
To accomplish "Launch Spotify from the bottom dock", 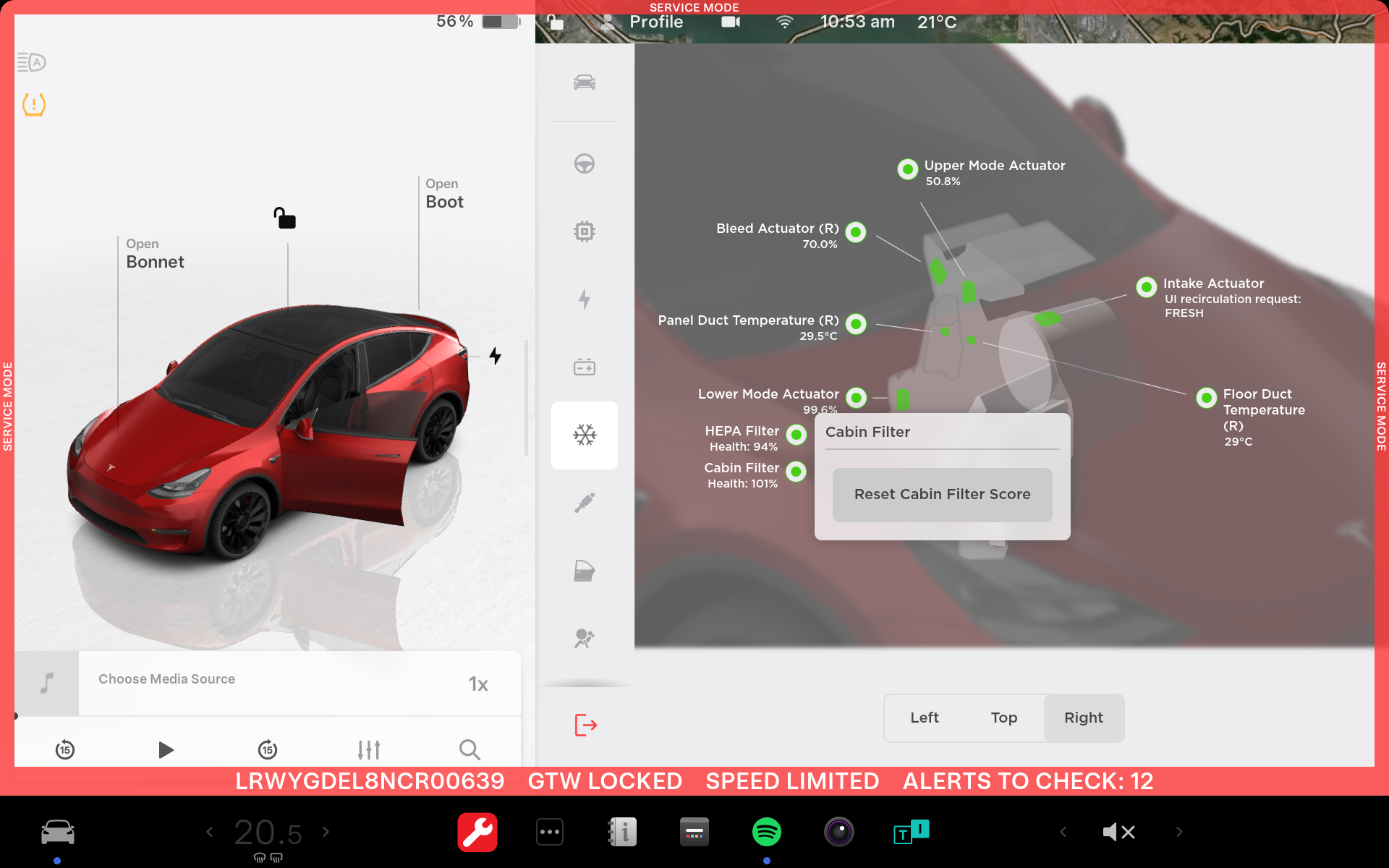I will coord(767,832).
